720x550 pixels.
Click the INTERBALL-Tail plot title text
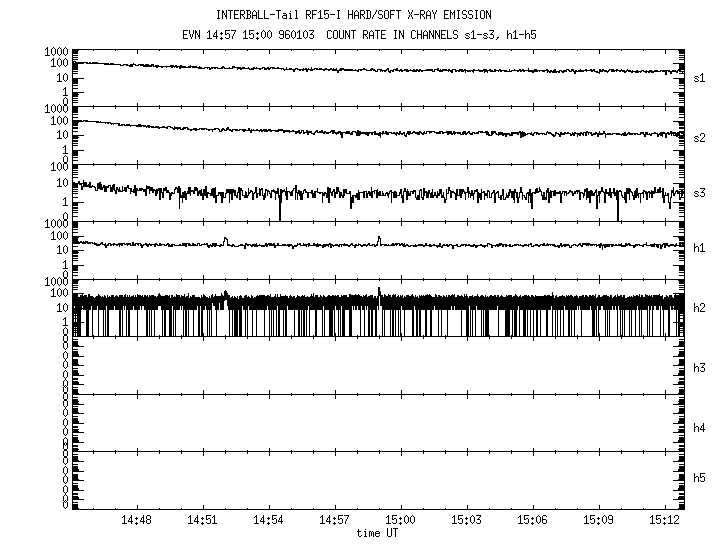pos(366,15)
